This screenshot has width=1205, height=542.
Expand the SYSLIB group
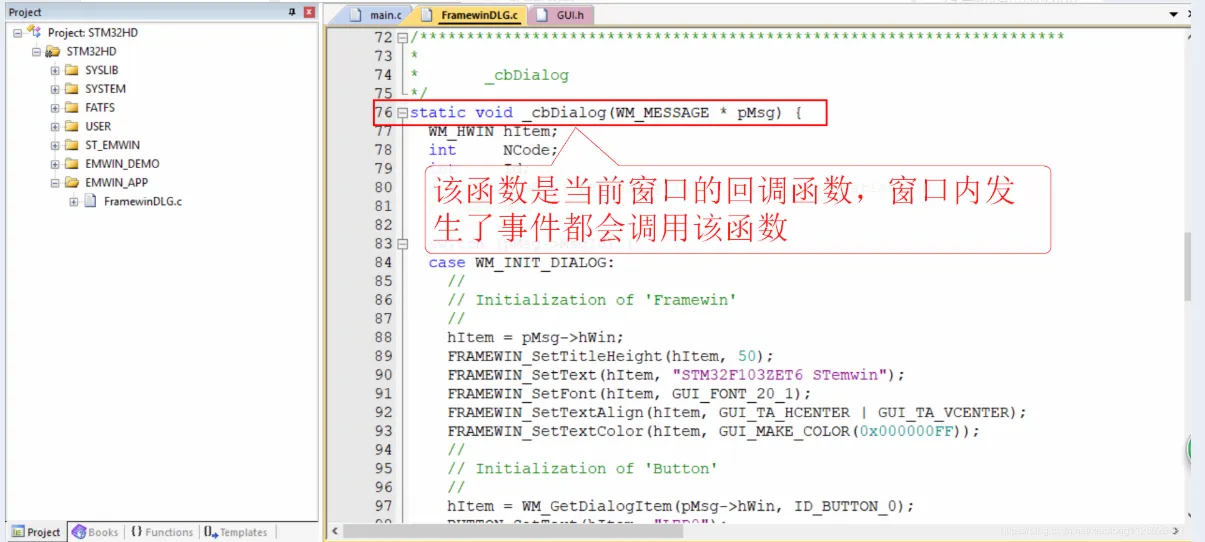point(55,70)
